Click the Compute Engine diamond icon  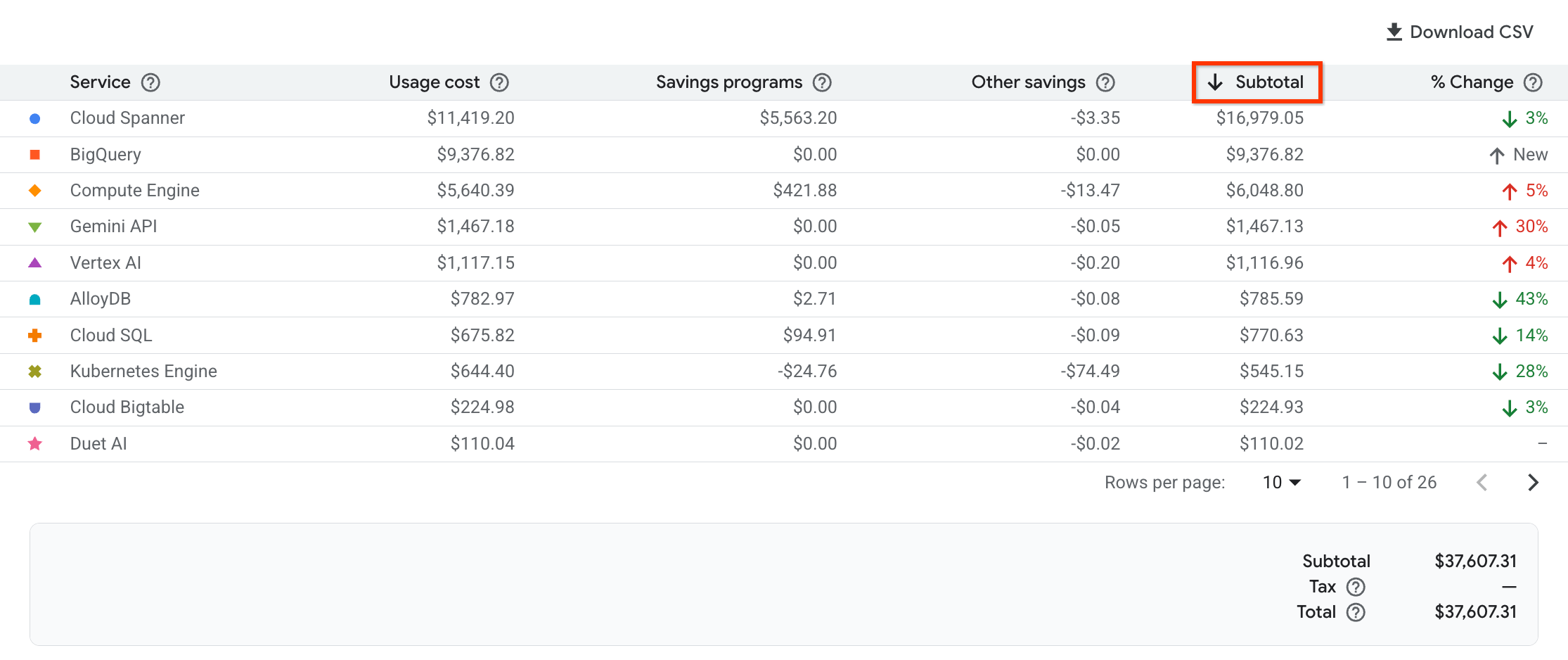(x=34, y=190)
